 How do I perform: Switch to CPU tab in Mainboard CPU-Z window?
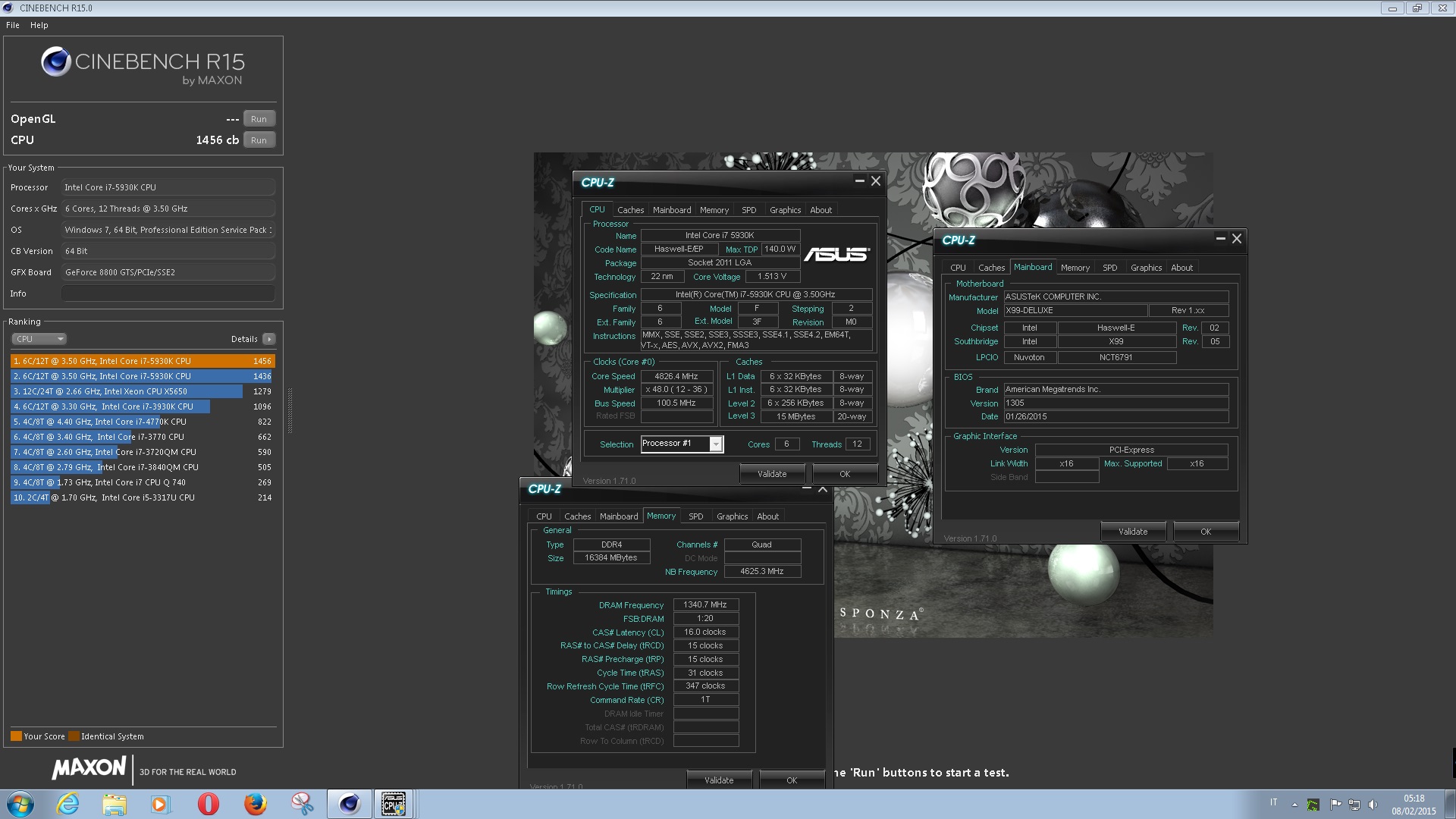click(958, 268)
